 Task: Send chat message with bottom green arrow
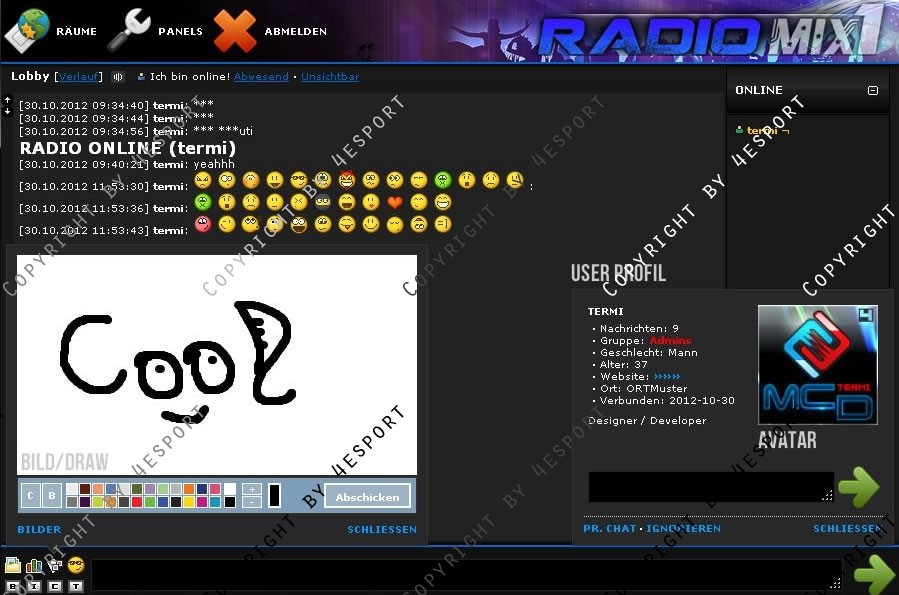[x=873, y=574]
